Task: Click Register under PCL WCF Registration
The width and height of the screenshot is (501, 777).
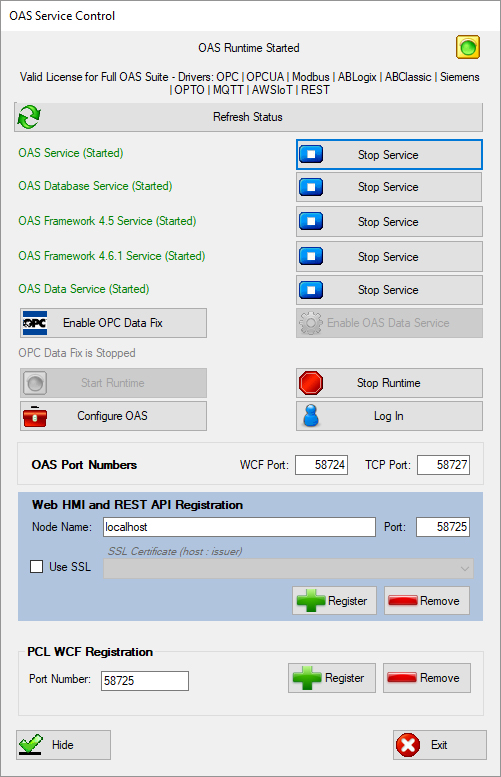Action: coord(332,677)
